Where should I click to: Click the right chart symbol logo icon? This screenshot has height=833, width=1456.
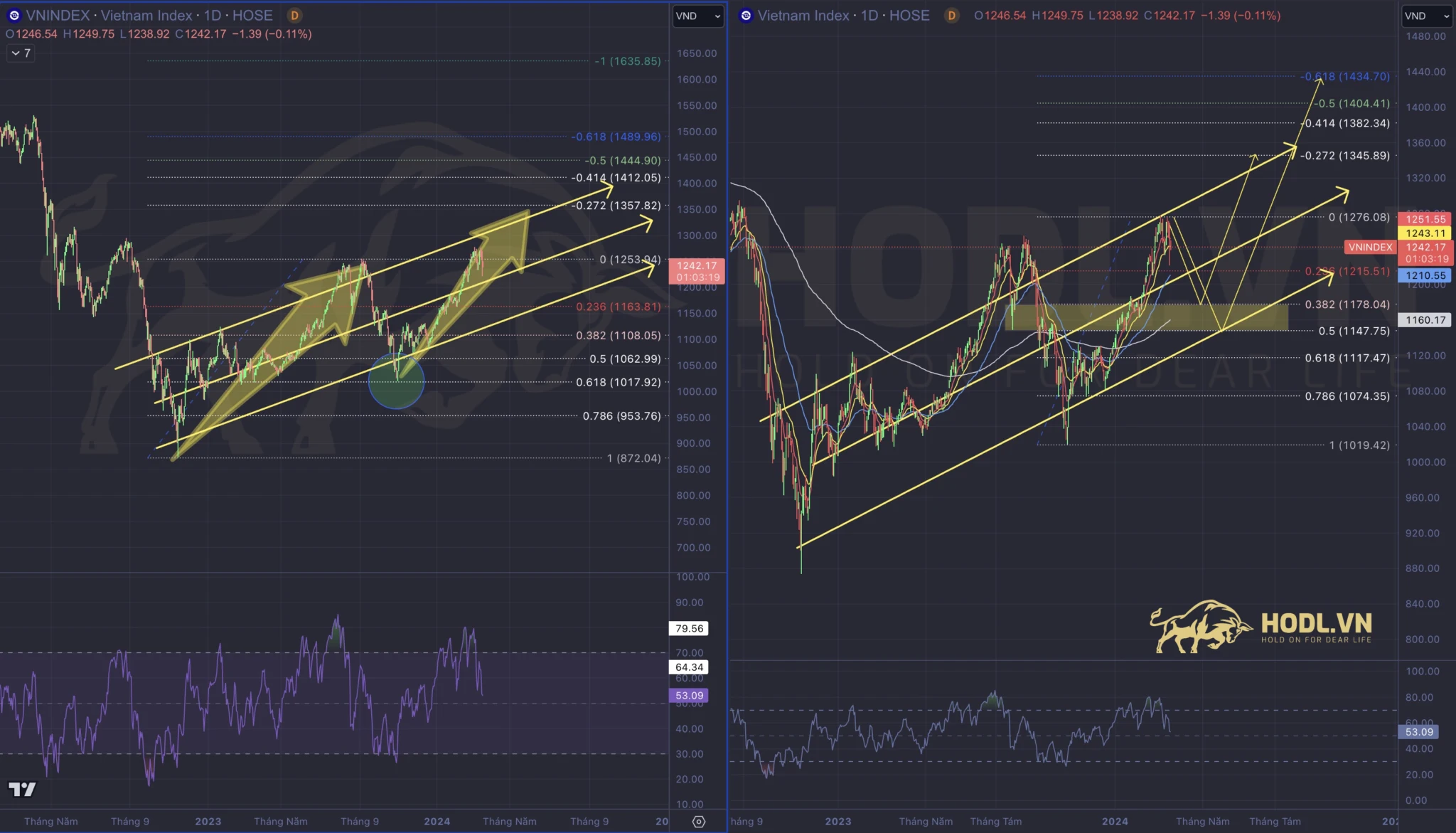click(746, 16)
